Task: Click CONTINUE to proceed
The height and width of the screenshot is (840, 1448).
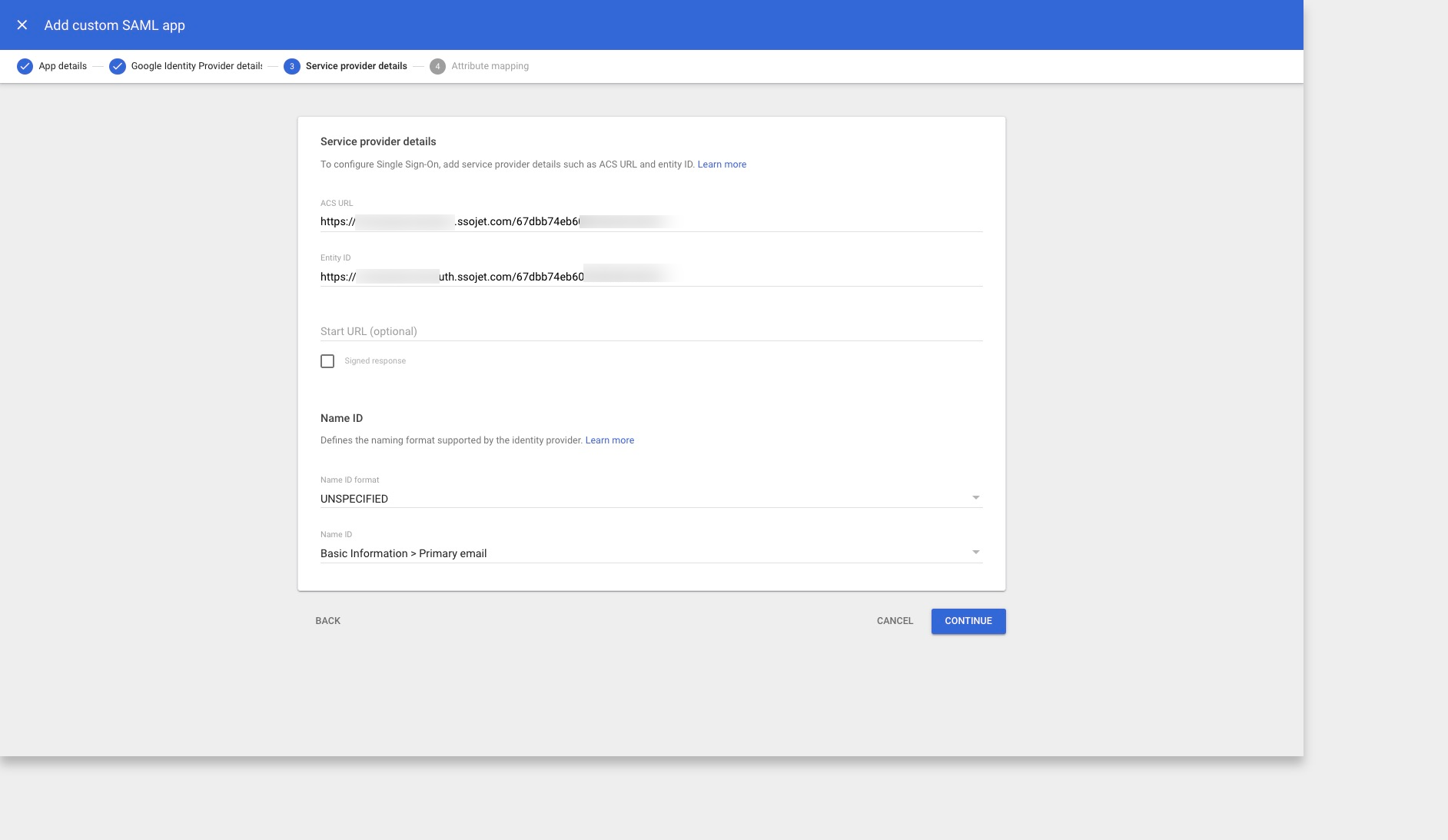Action: coord(968,621)
